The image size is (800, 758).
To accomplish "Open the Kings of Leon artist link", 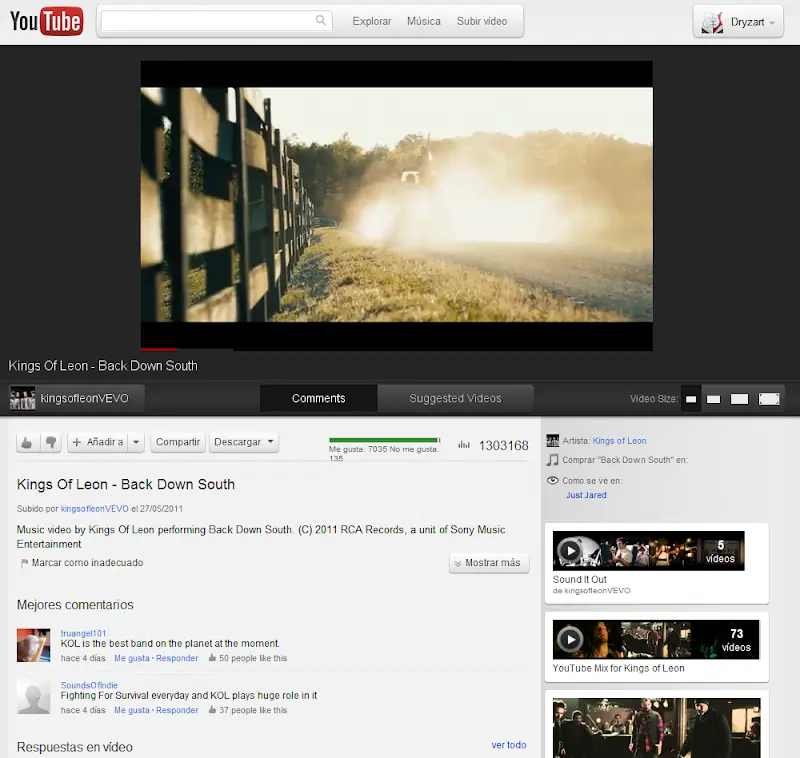I will [x=619, y=441].
